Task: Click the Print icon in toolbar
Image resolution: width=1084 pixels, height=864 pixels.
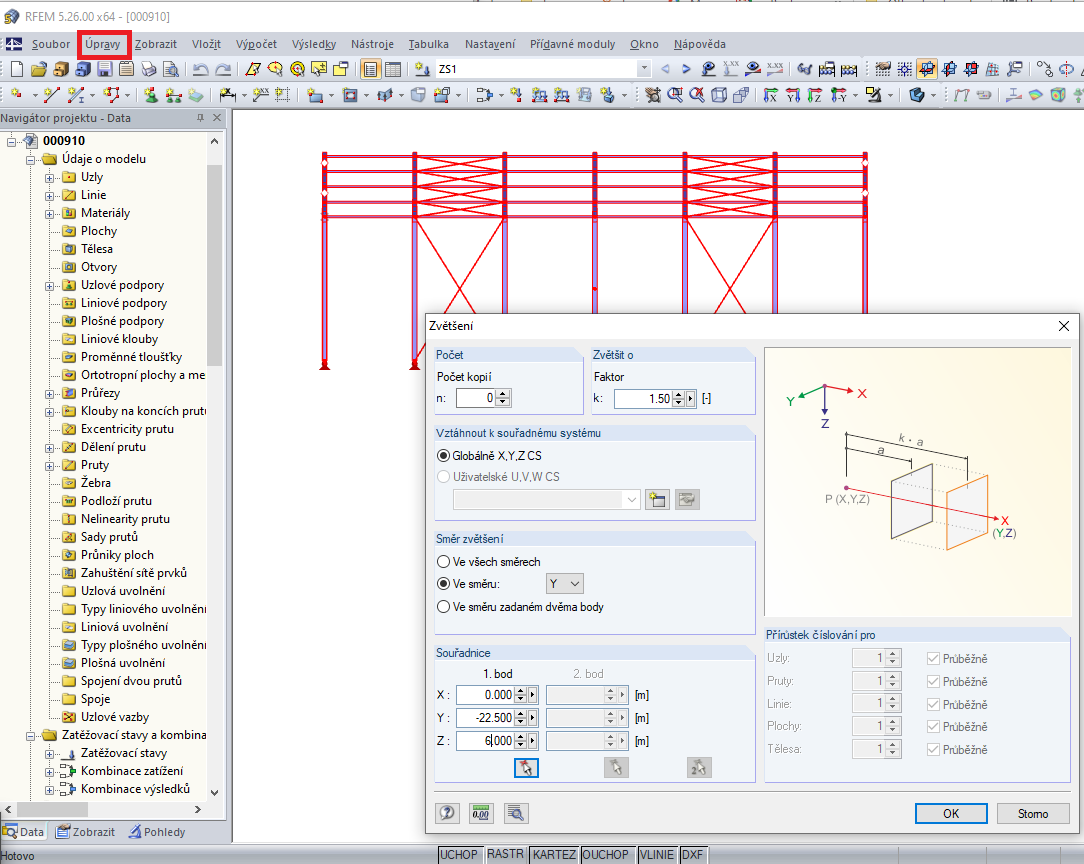Action: pyautogui.click(x=149, y=69)
